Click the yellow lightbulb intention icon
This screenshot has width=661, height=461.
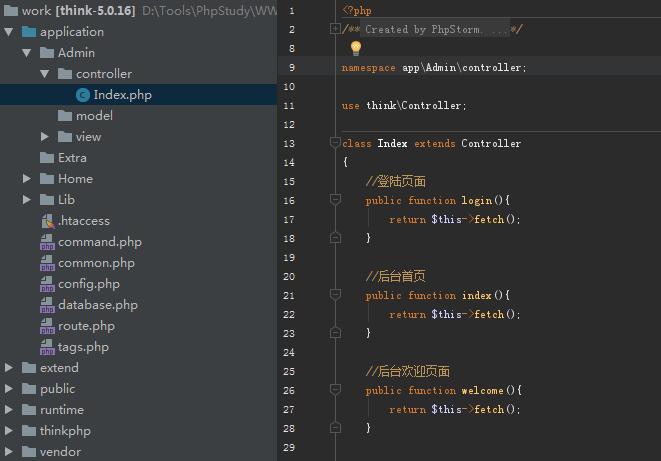(356, 48)
